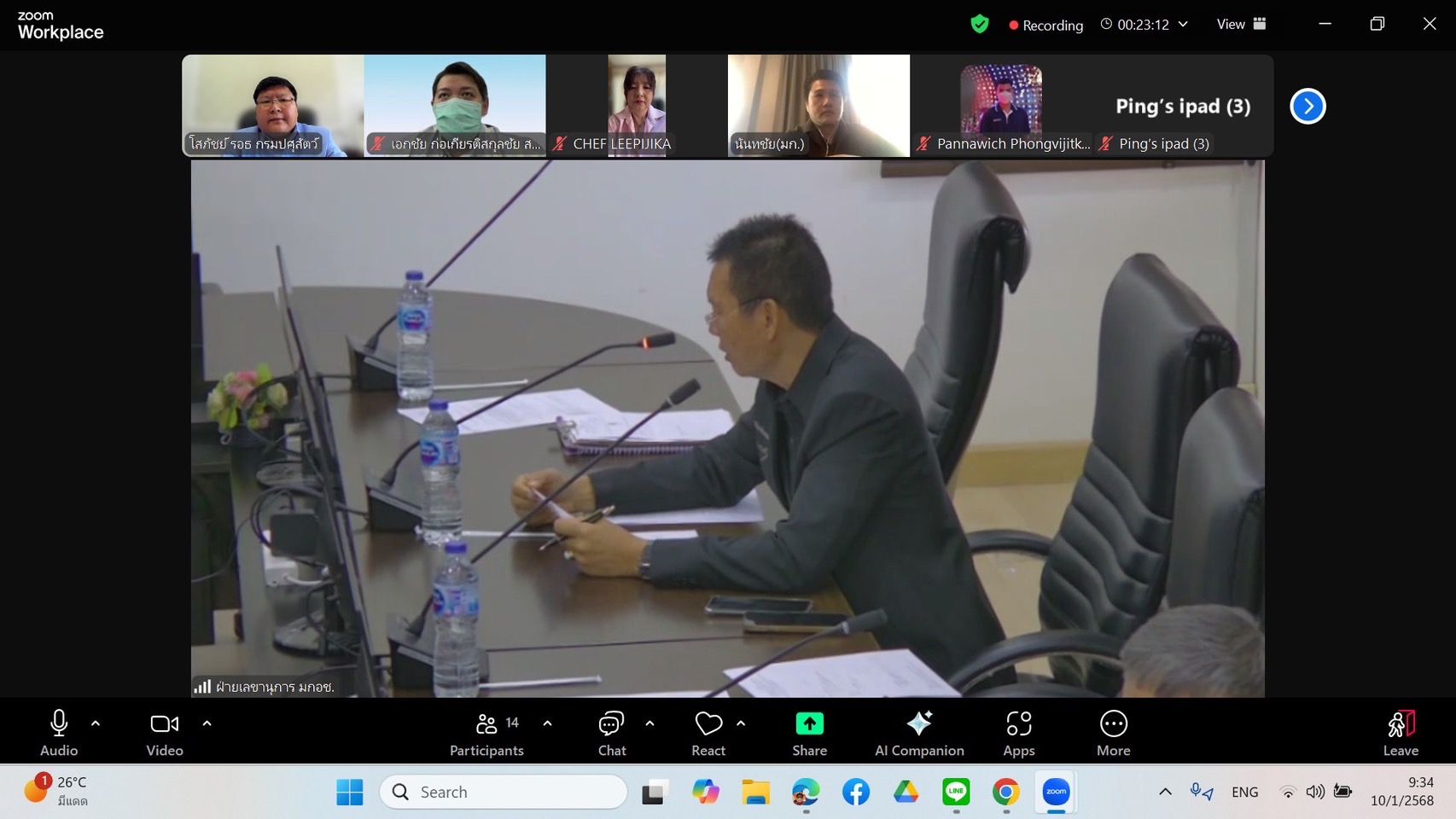This screenshot has width=1456, height=819.
Task: Show the Participants list
Action: [486, 733]
